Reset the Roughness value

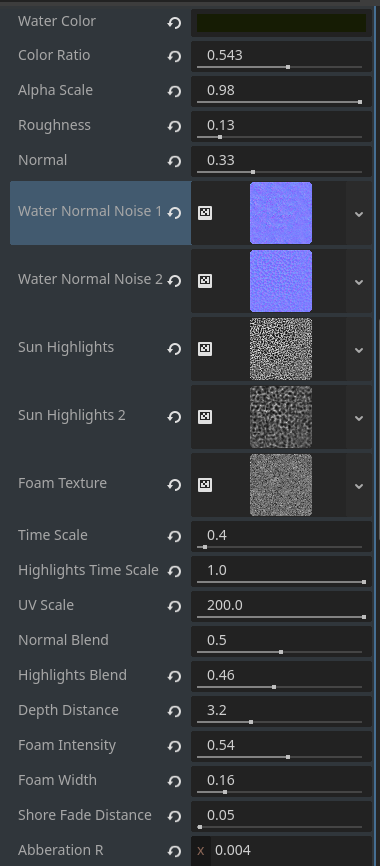[174, 126]
